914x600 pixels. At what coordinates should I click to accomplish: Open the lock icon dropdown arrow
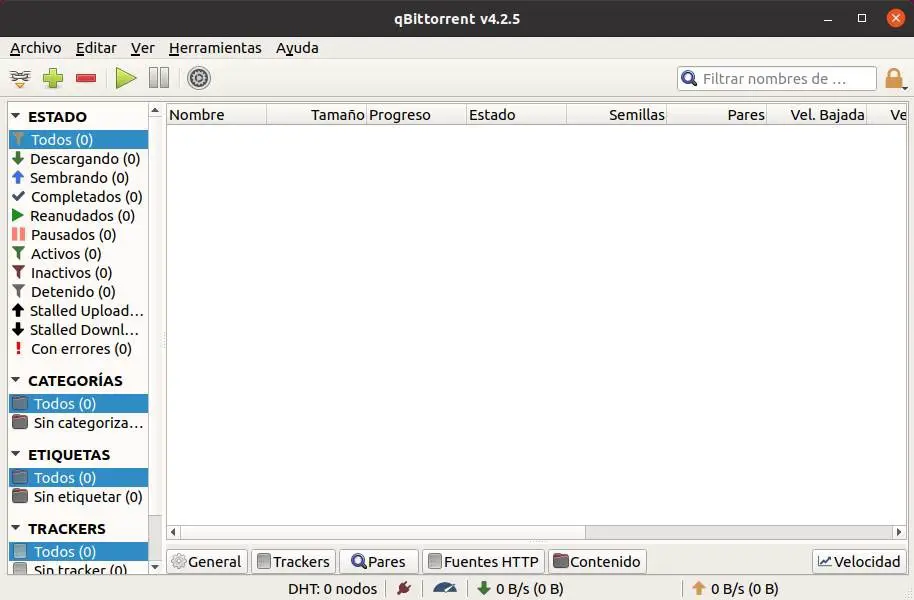(905, 88)
